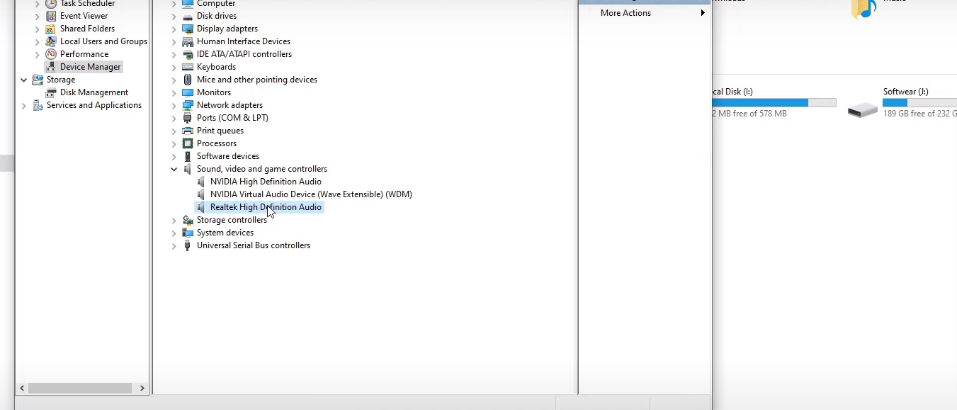This screenshot has height=410, width=957.
Task: Click the Softwear (J:) capacity bar
Action: point(920,102)
